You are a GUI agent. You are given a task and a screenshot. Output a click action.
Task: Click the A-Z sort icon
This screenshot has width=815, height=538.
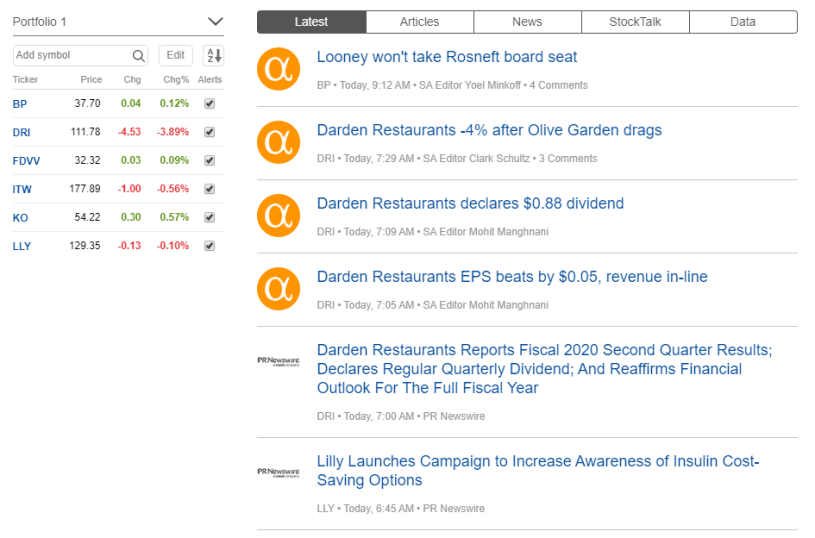213,56
